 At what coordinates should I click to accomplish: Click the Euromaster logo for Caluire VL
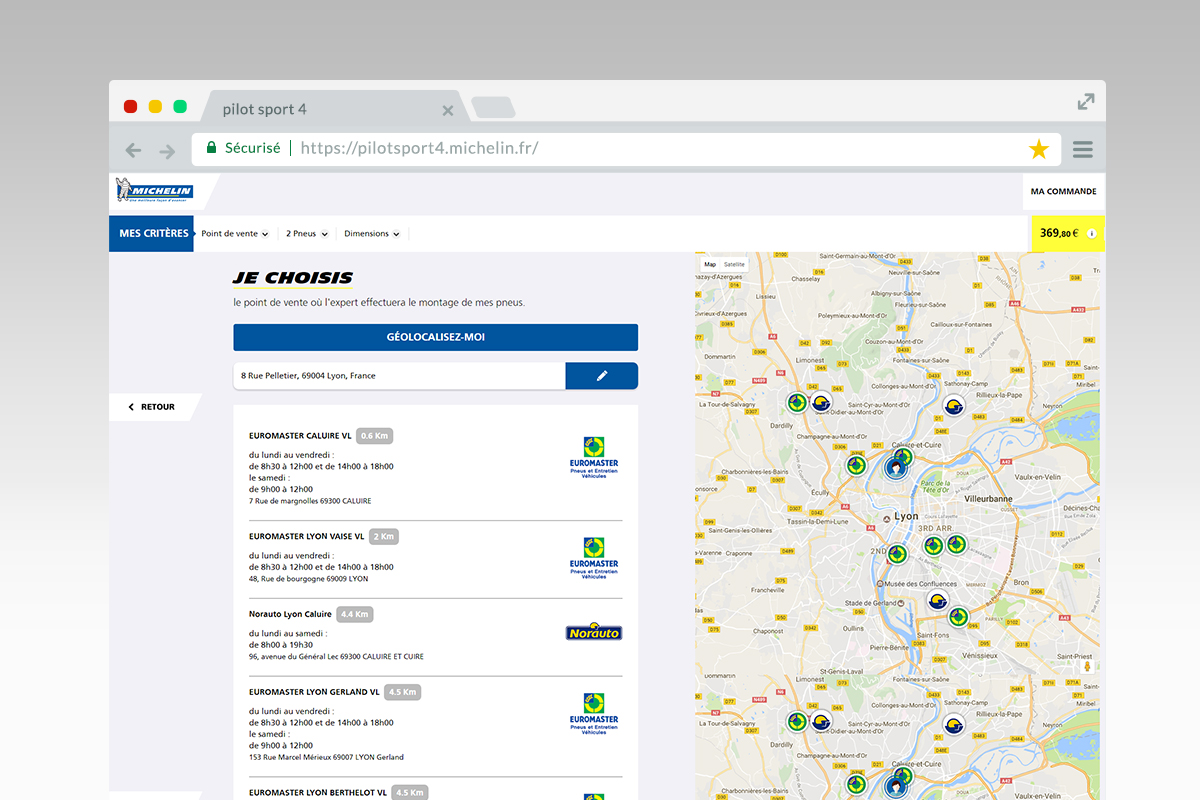[x=594, y=459]
